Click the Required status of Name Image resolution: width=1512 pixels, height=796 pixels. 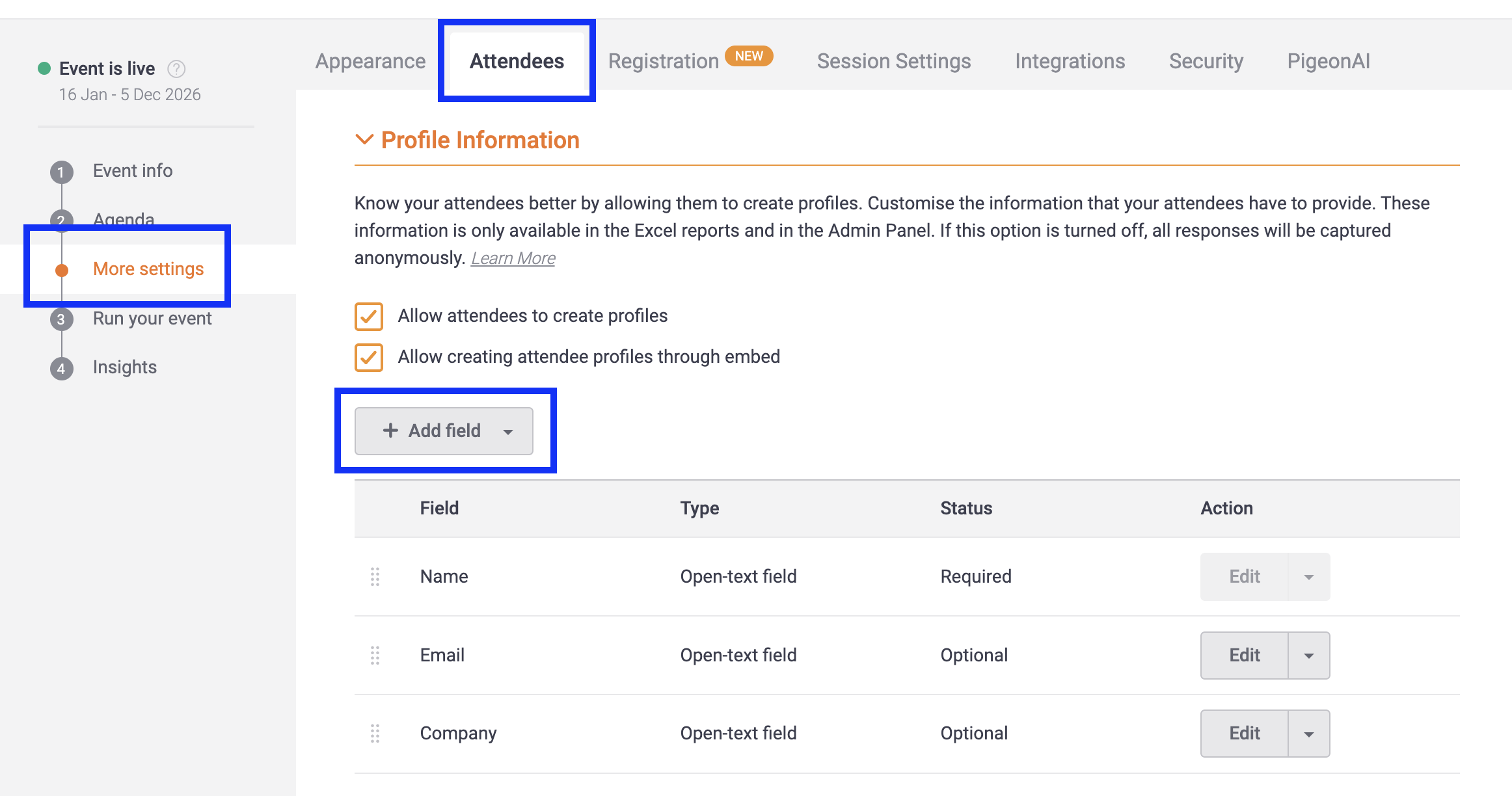(976, 577)
